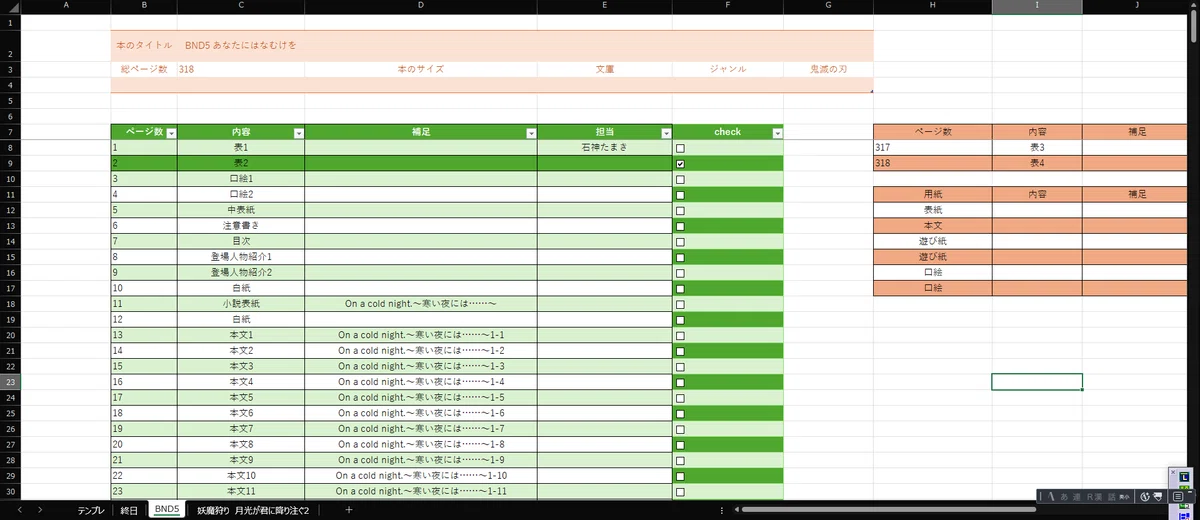
Task: Select the selected empty cell in column I
Action: pos(1037,382)
